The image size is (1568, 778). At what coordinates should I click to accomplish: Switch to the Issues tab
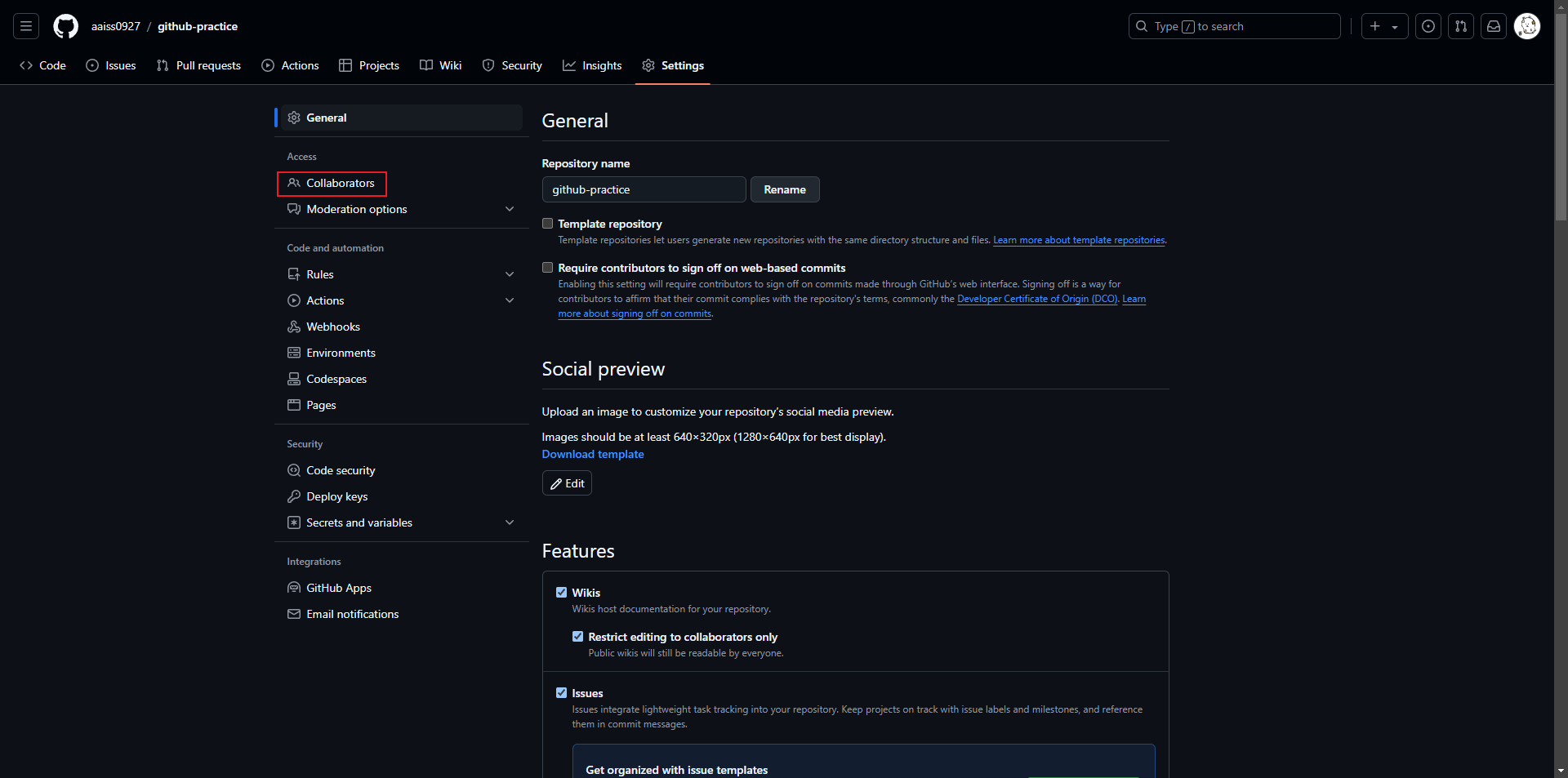111,65
